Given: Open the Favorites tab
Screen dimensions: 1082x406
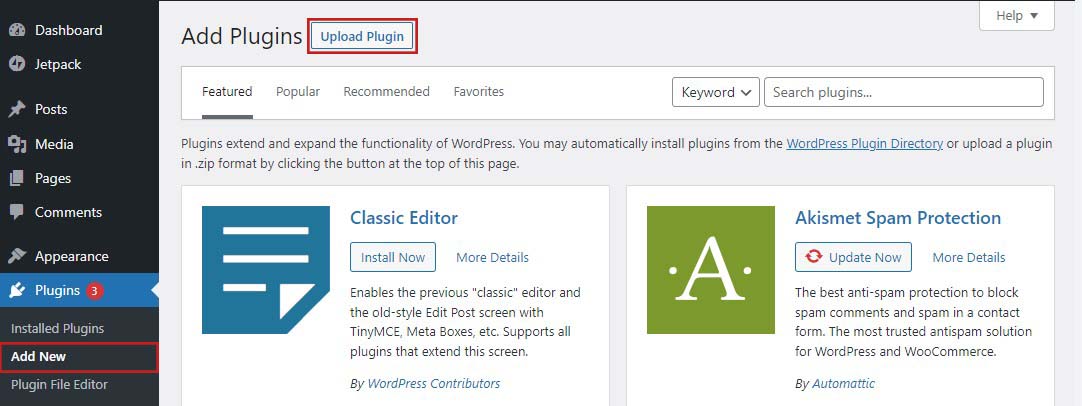Looking at the screenshot, I should click(479, 92).
